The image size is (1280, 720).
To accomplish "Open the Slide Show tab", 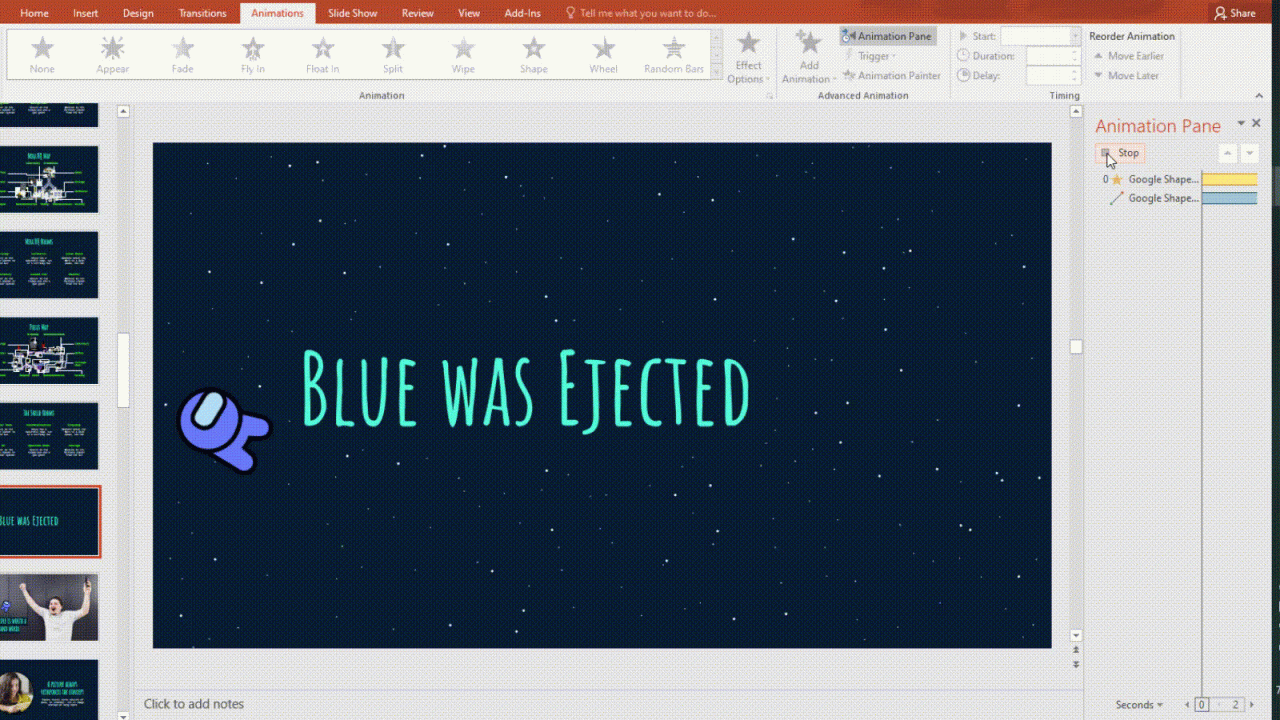I will point(353,13).
